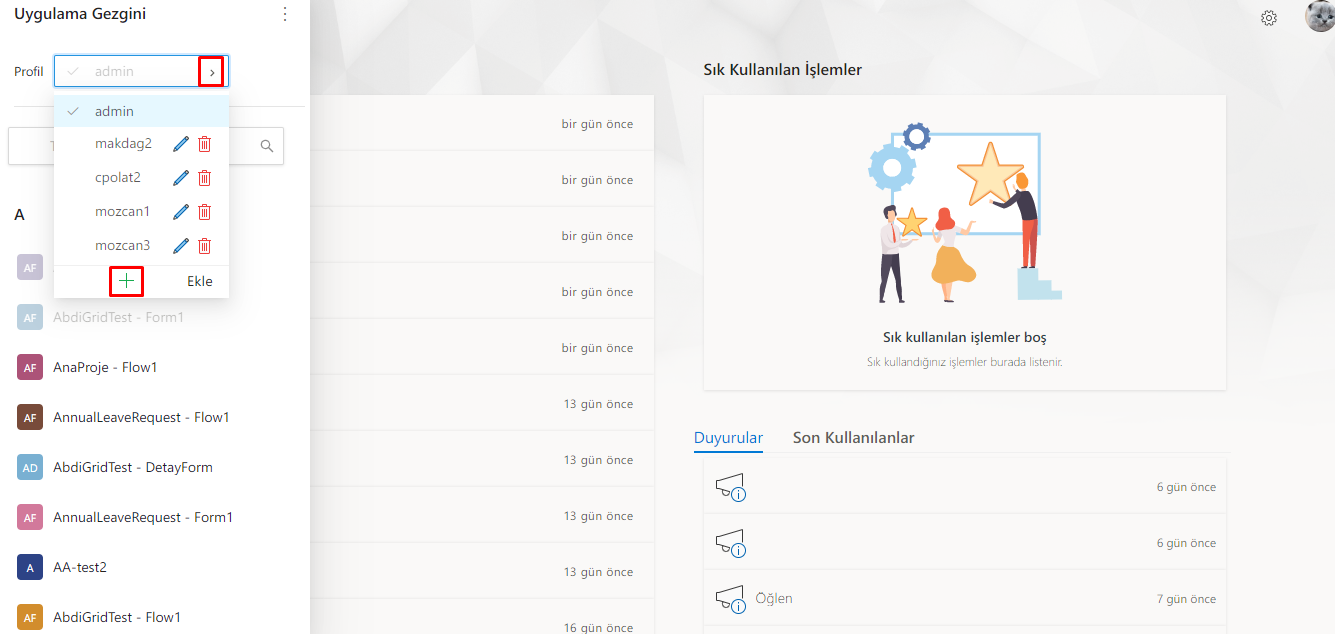Click trash icon next to cpolat2
The image size is (1335, 634).
point(204,178)
